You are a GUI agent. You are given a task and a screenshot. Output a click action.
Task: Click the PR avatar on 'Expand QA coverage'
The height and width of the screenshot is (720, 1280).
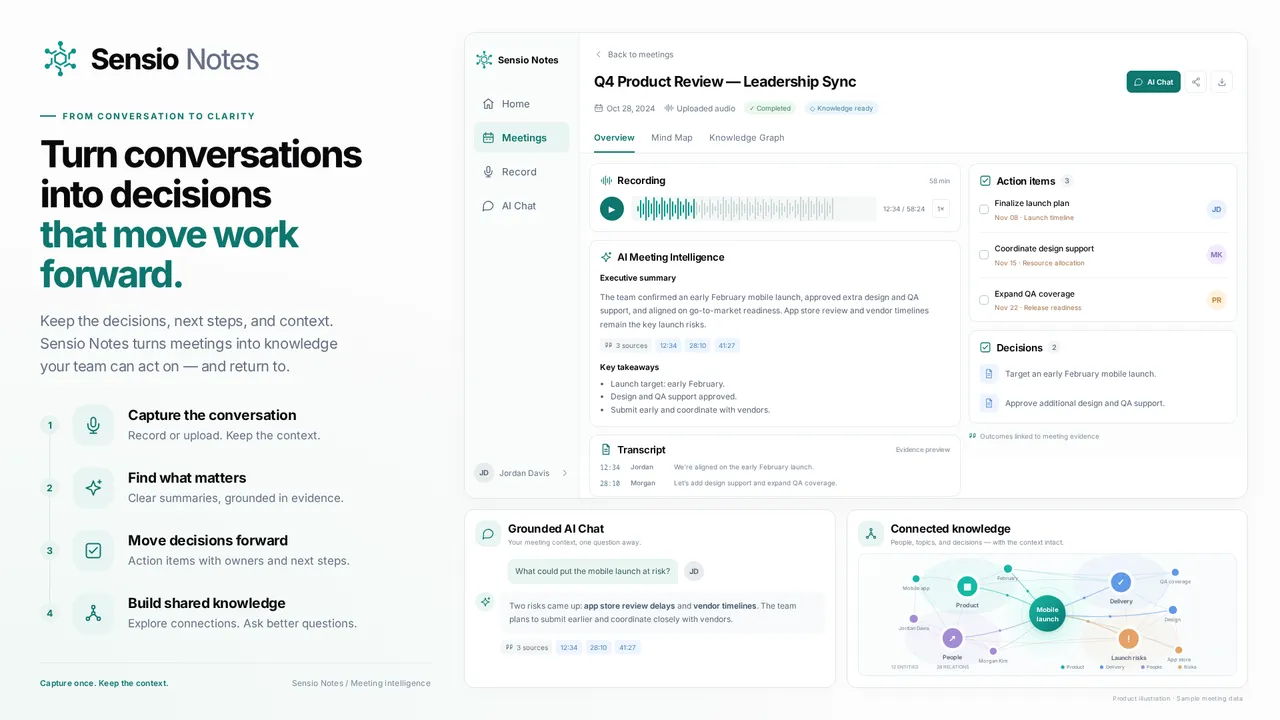click(1217, 300)
